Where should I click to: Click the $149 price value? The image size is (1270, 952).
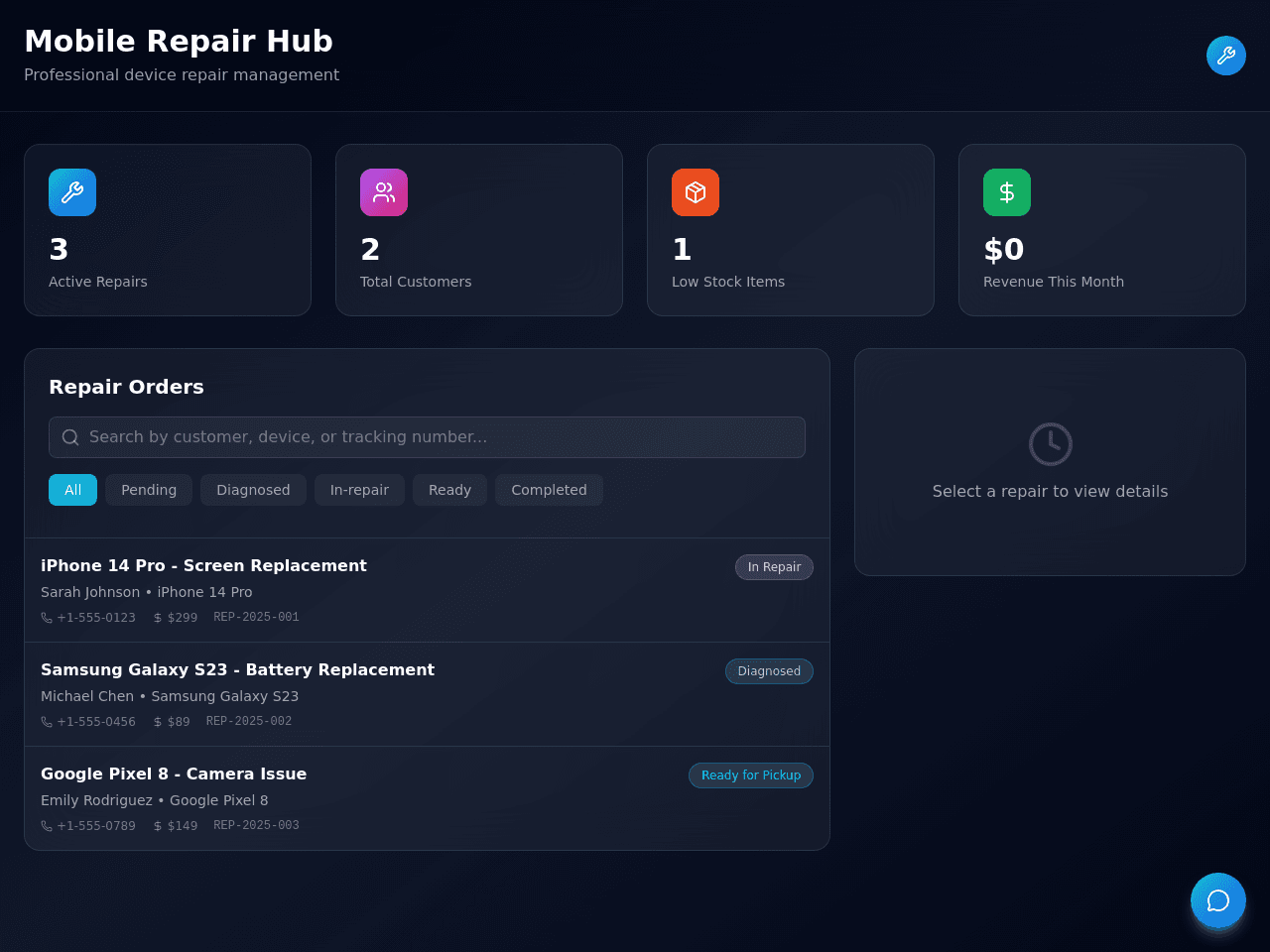pyautogui.click(x=183, y=826)
